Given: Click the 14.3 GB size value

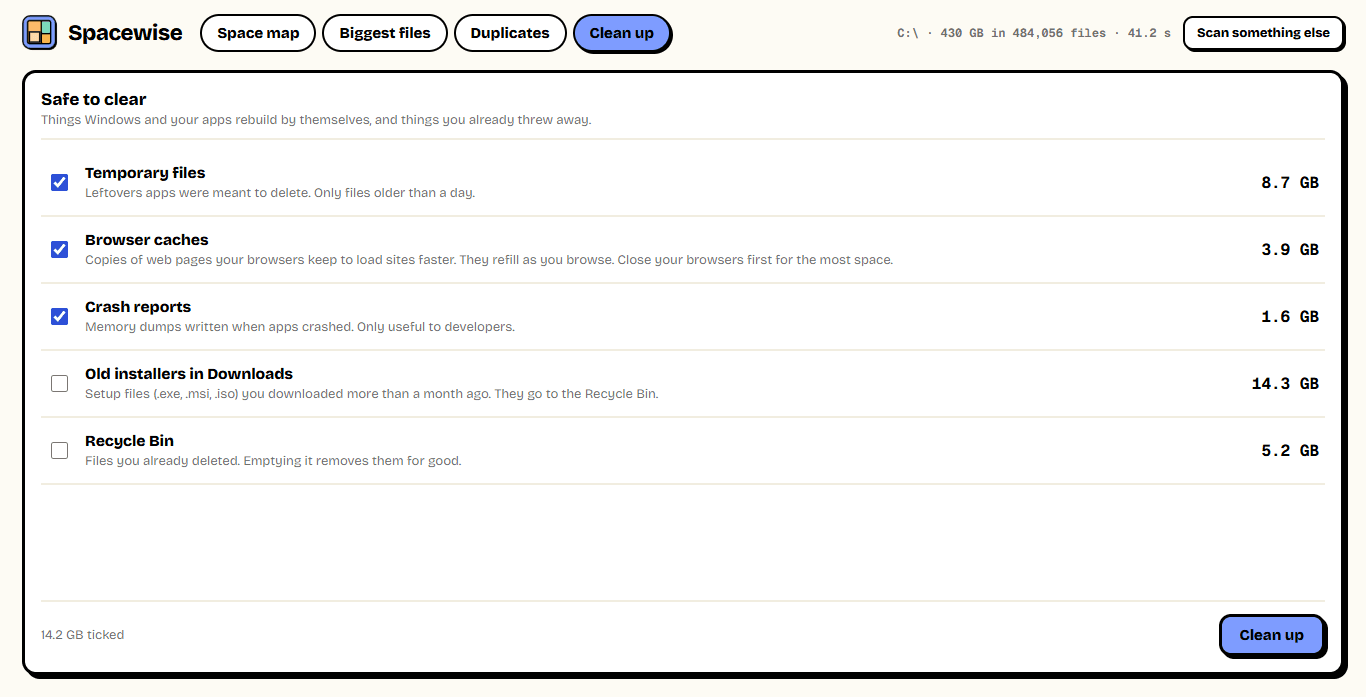Looking at the screenshot, I should [1285, 384].
